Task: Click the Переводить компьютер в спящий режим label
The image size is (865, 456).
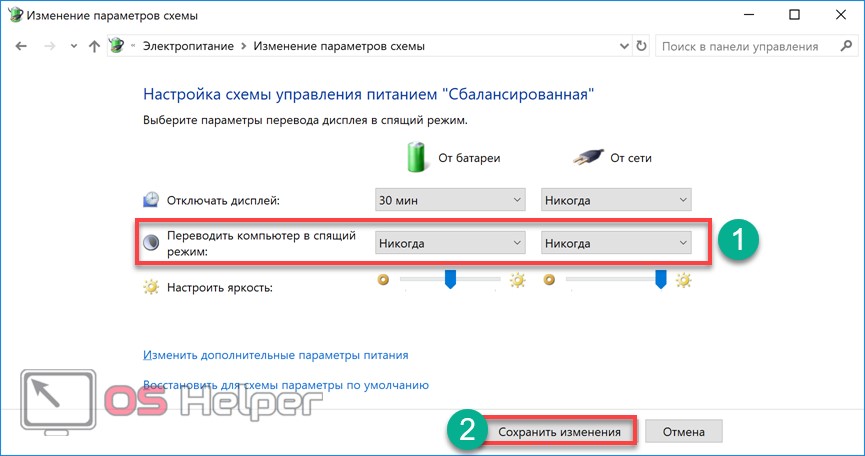Action: (261, 243)
